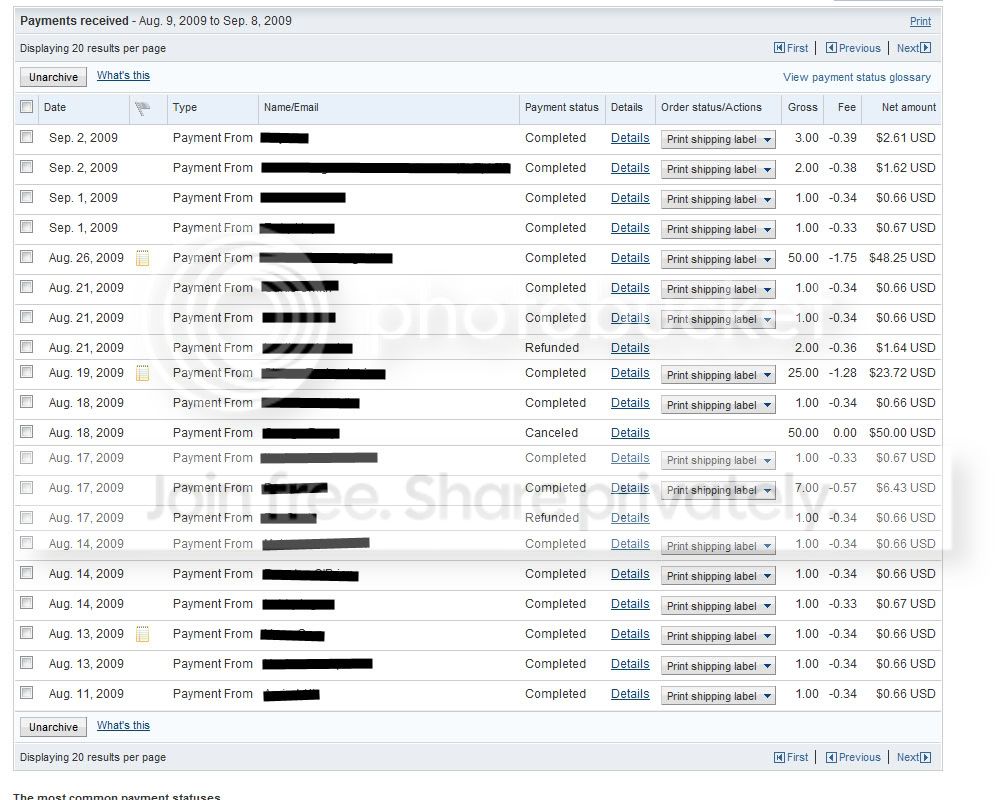The image size is (1000, 800).
Task: Toggle the select-all checkbox in the table header
Action: coord(26,107)
